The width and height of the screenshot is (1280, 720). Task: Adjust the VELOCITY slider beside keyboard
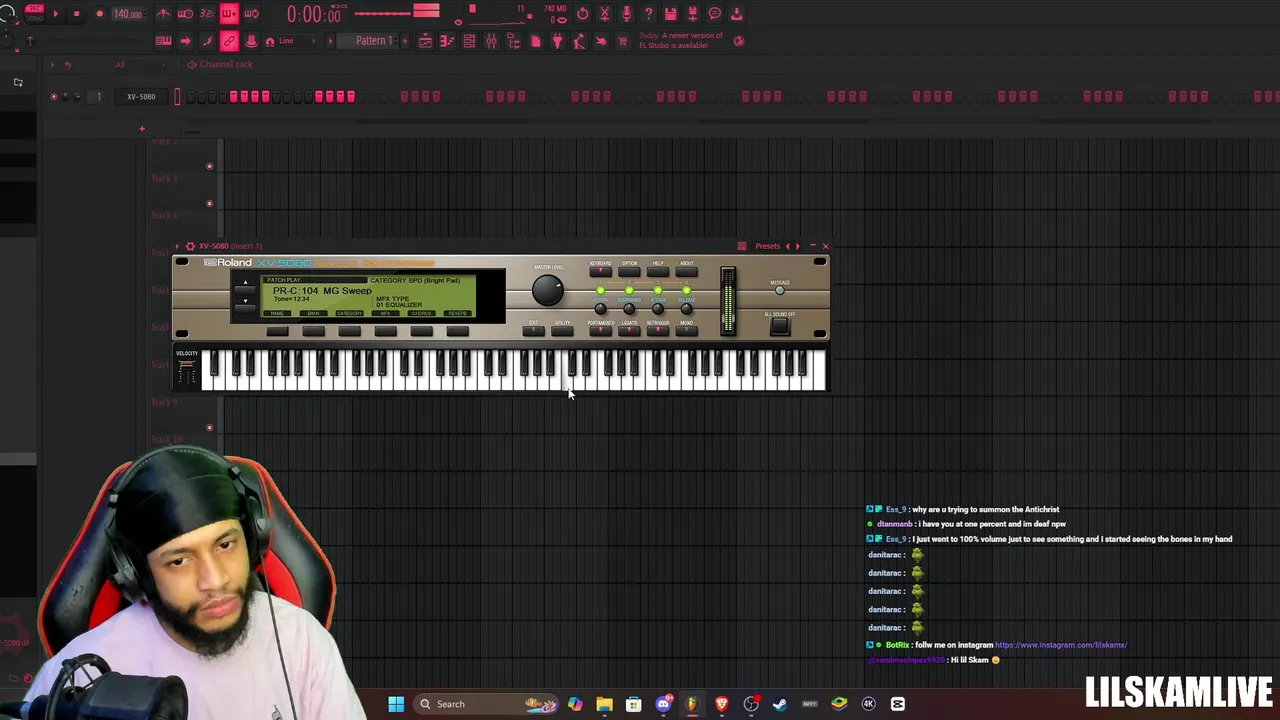coord(186,372)
